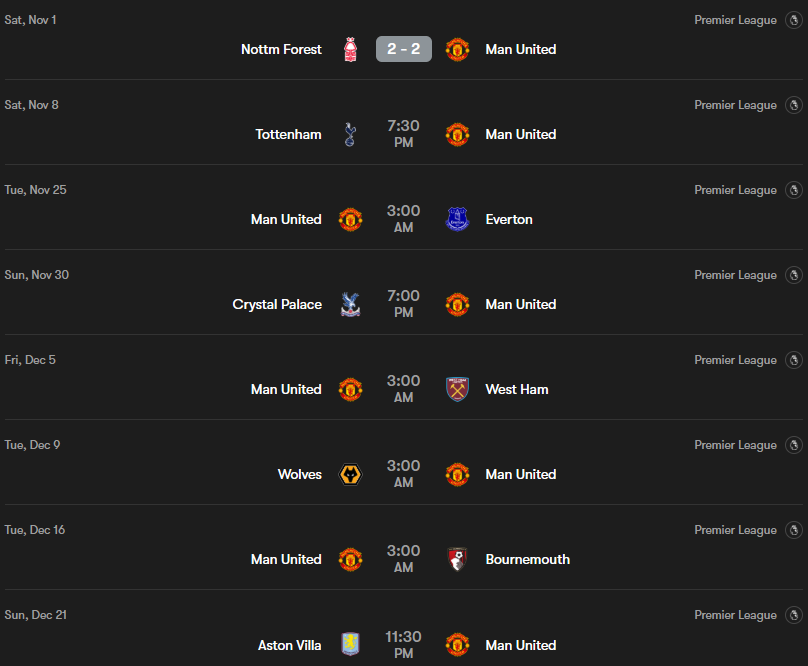Click Premier League label on Dec 5 match
Image resolution: width=808 pixels, height=666 pixels.
tap(735, 360)
